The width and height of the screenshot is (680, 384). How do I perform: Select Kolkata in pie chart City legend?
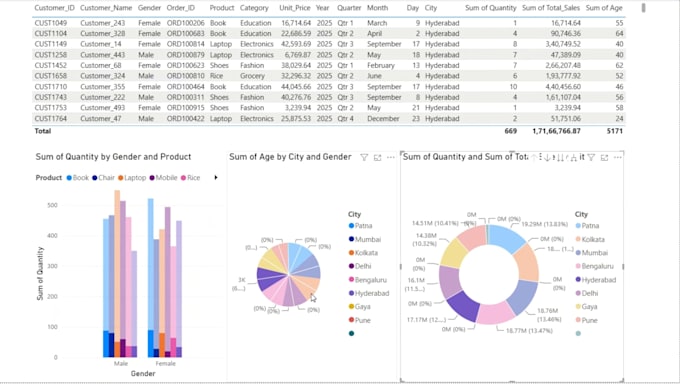pyautogui.click(x=363, y=253)
